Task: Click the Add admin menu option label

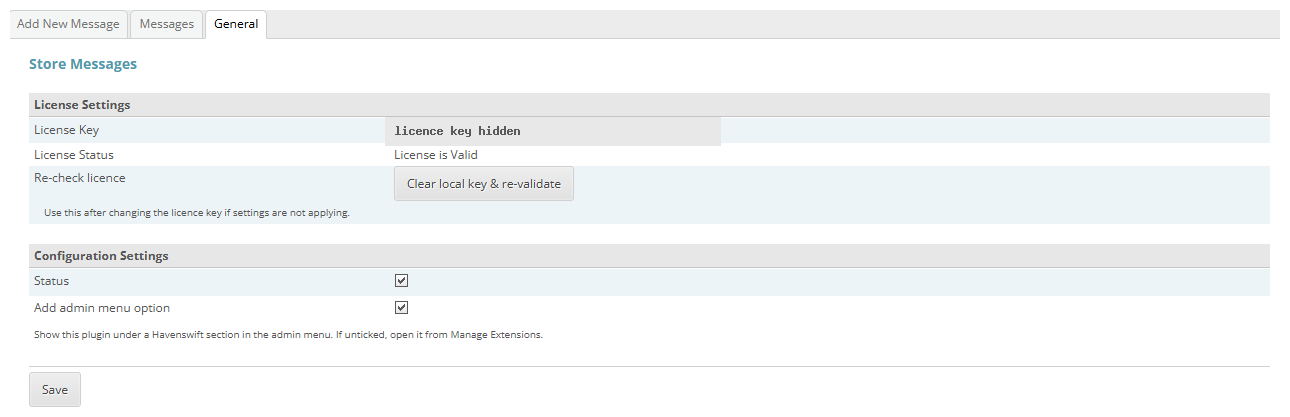Action: 102,308
